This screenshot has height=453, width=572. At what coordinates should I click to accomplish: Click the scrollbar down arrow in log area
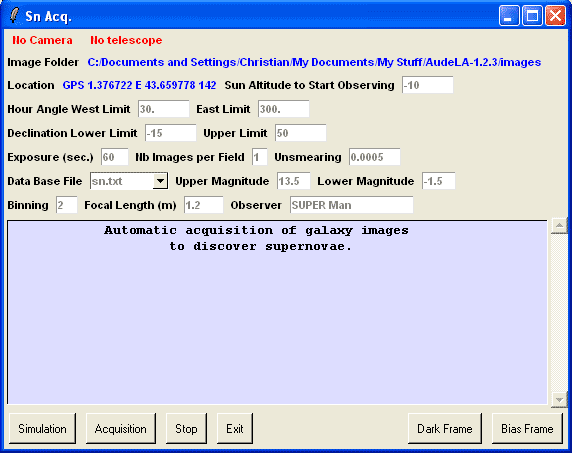[x=559, y=399]
